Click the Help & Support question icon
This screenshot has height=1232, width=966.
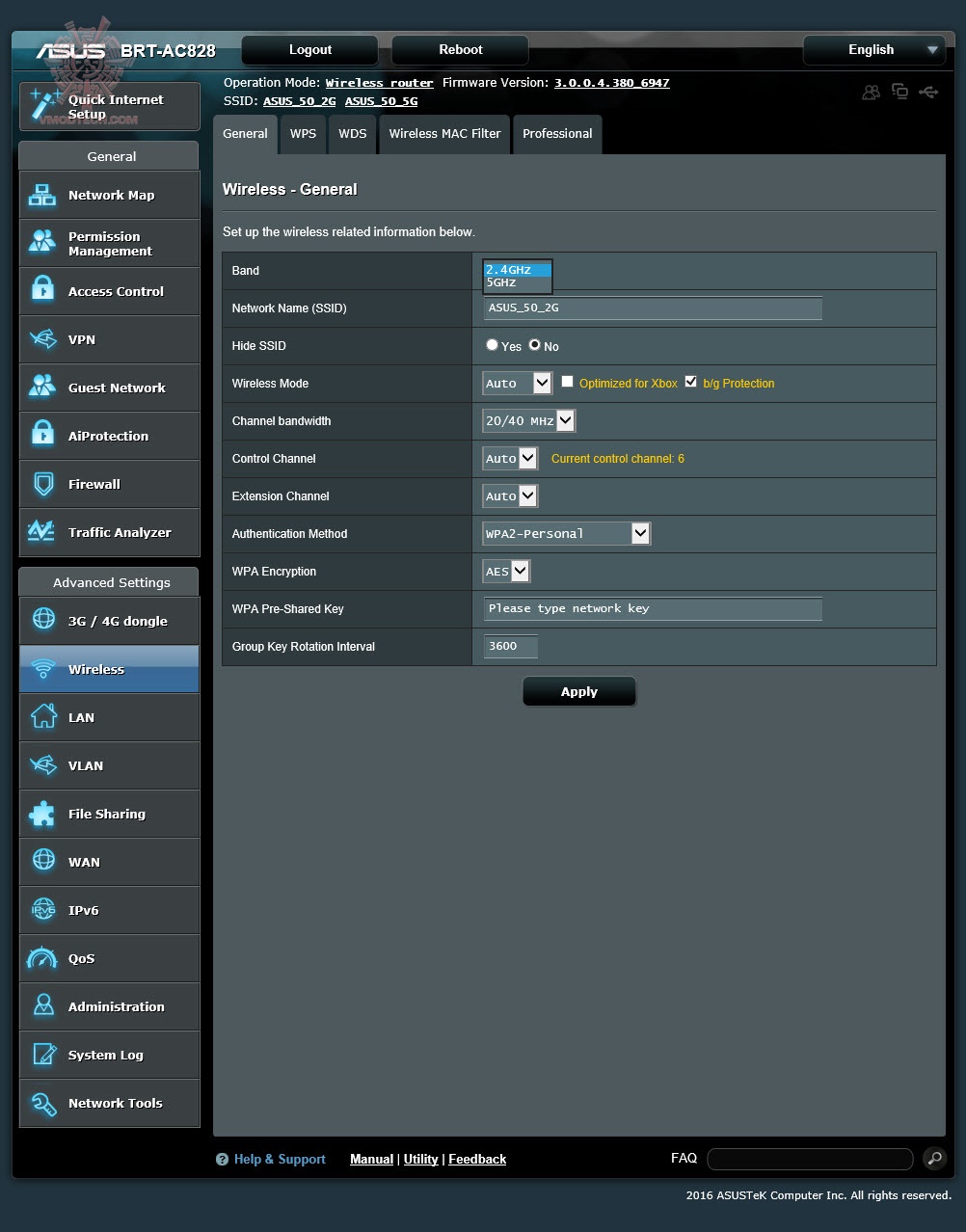tap(222, 1160)
